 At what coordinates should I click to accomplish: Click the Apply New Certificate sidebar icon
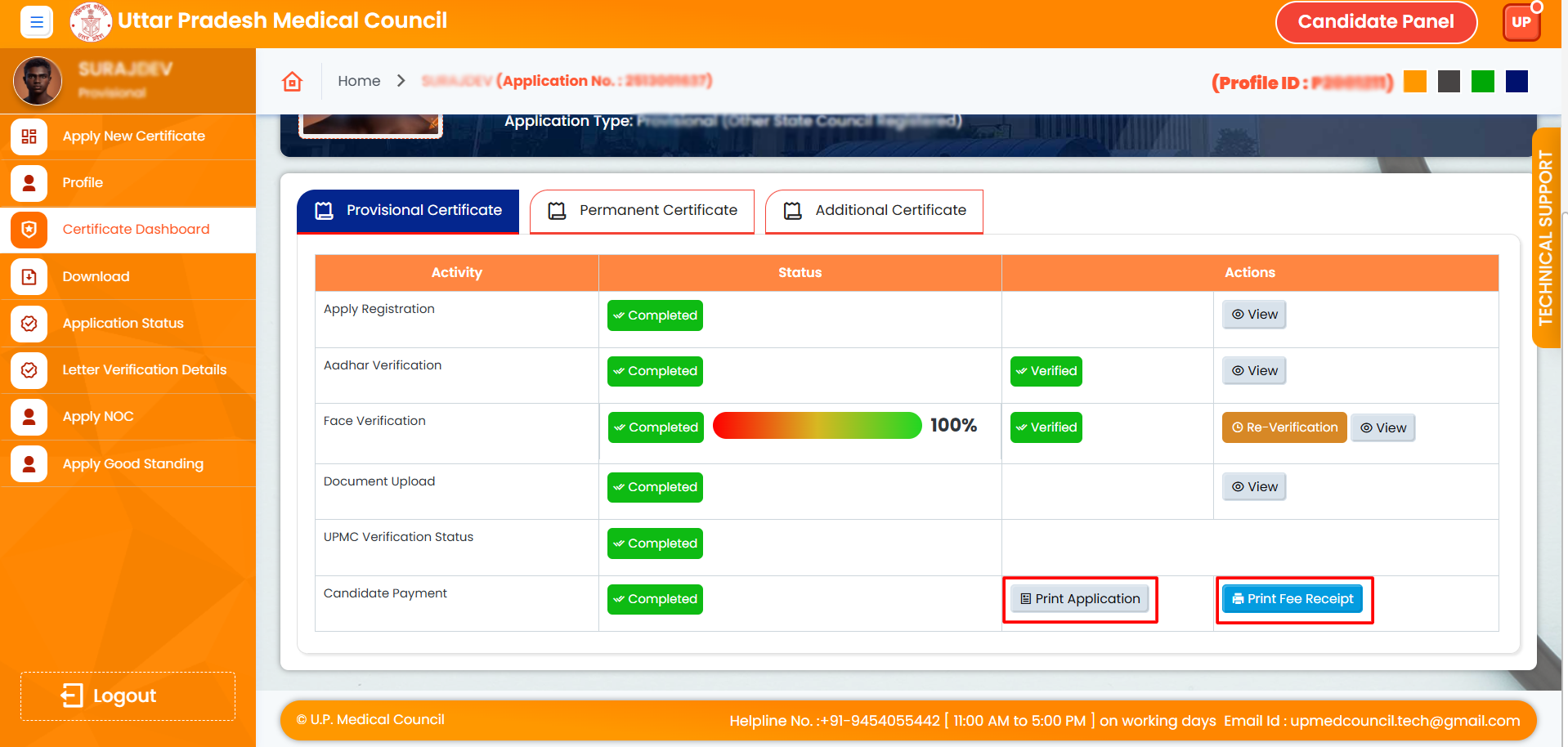tap(29, 136)
